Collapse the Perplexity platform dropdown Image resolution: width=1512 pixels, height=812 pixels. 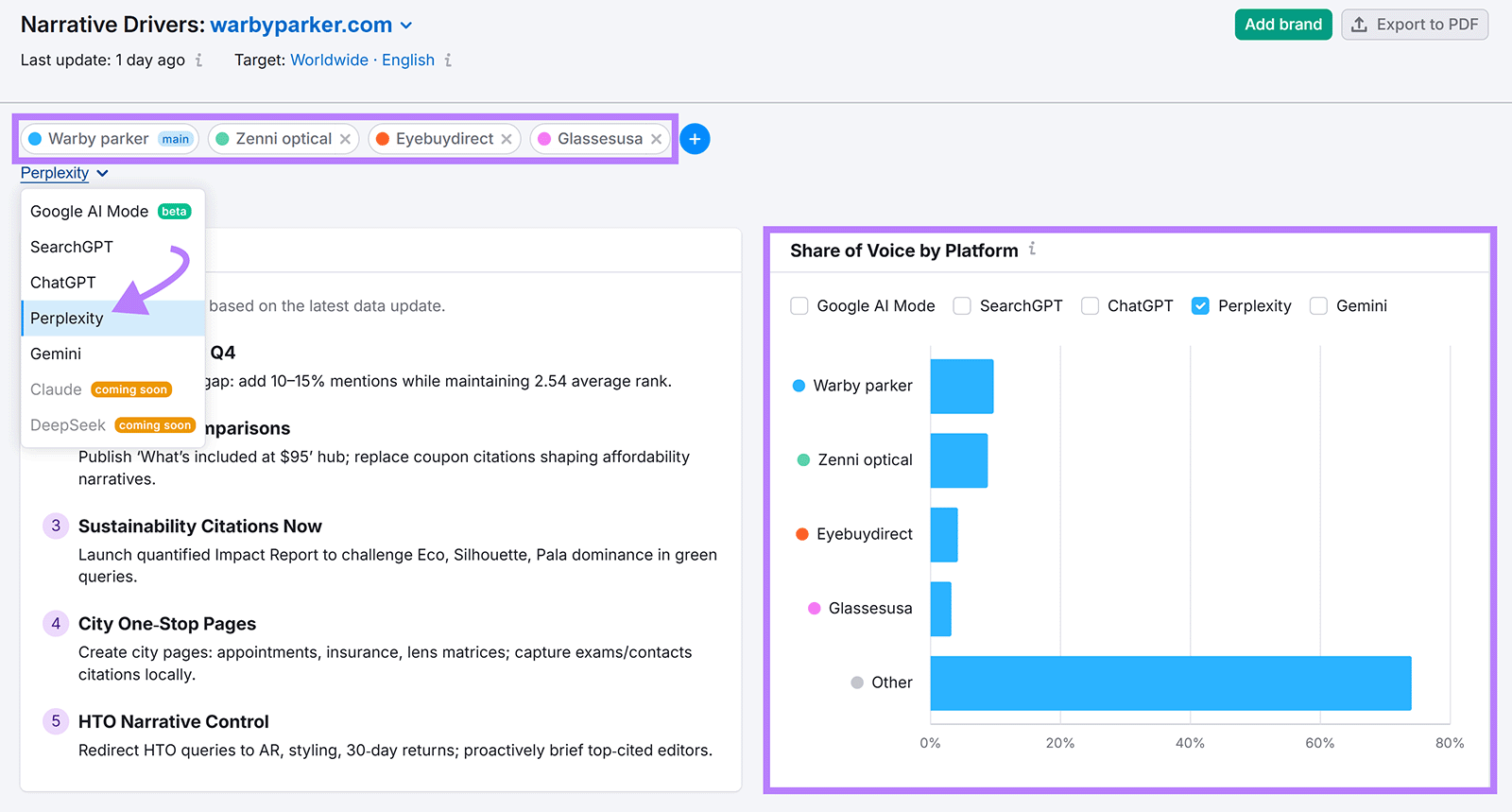point(64,173)
